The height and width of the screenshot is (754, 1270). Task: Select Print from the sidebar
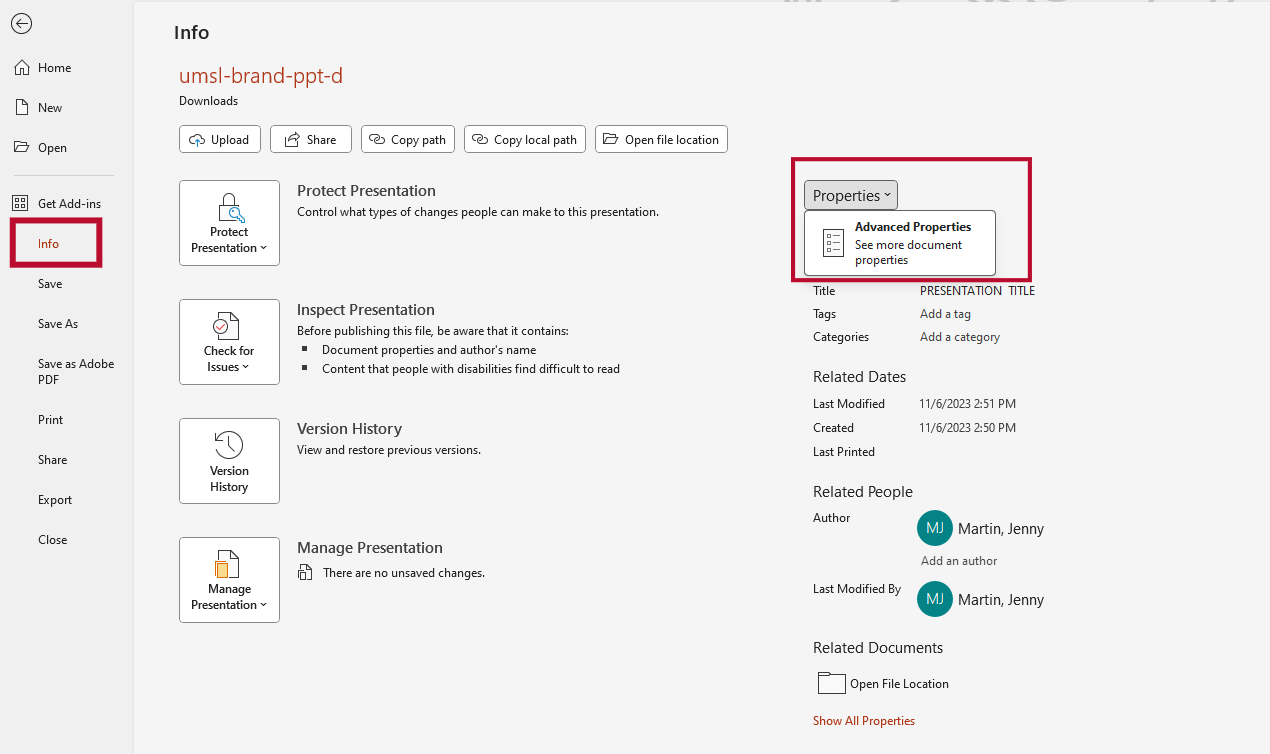click(x=50, y=420)
